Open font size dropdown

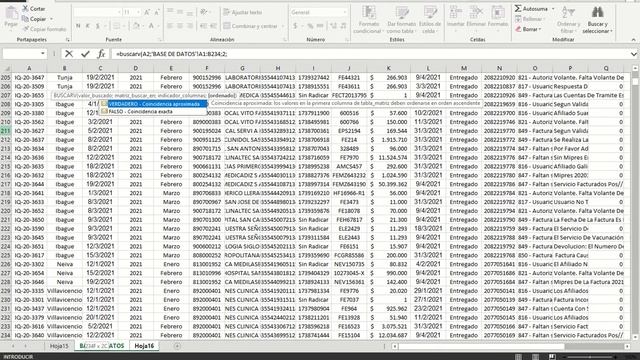138,13
